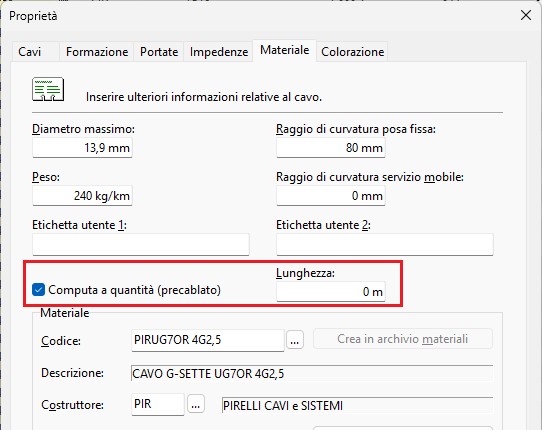
Task: Go to the Impedenze tab
Action: tap(218, 52)
